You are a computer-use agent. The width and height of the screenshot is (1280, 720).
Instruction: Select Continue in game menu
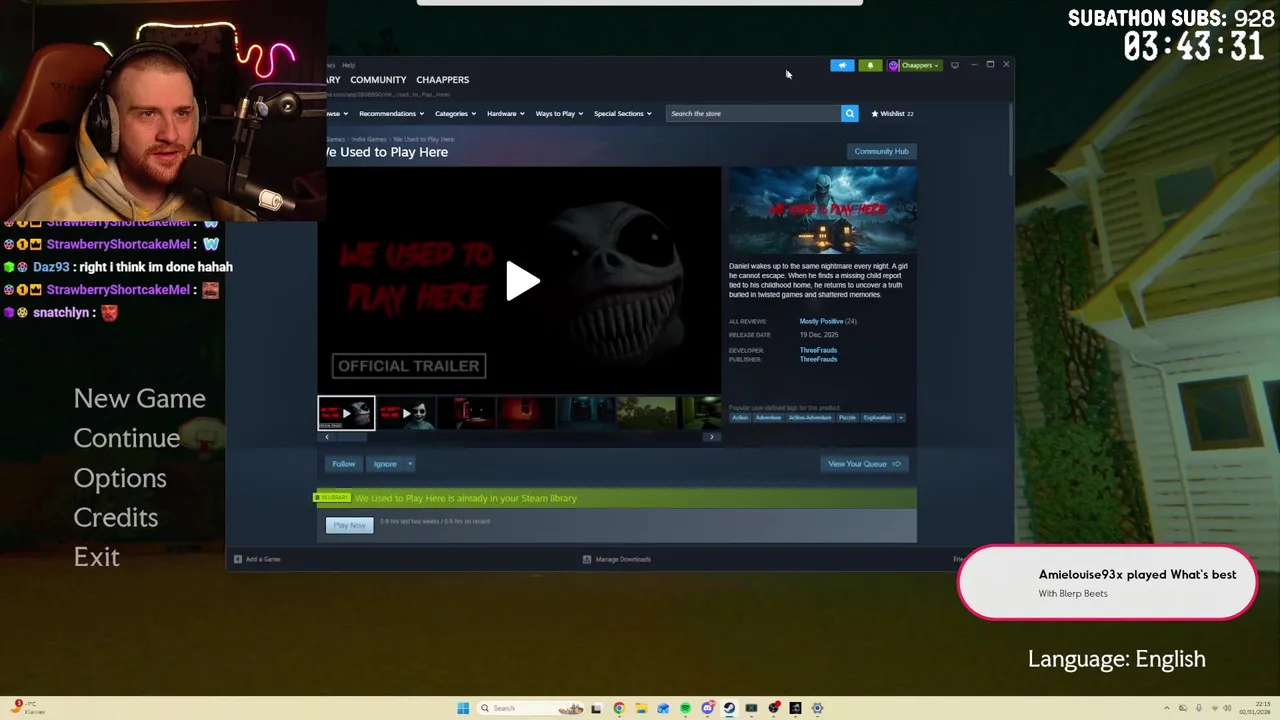tap(126, 438)
